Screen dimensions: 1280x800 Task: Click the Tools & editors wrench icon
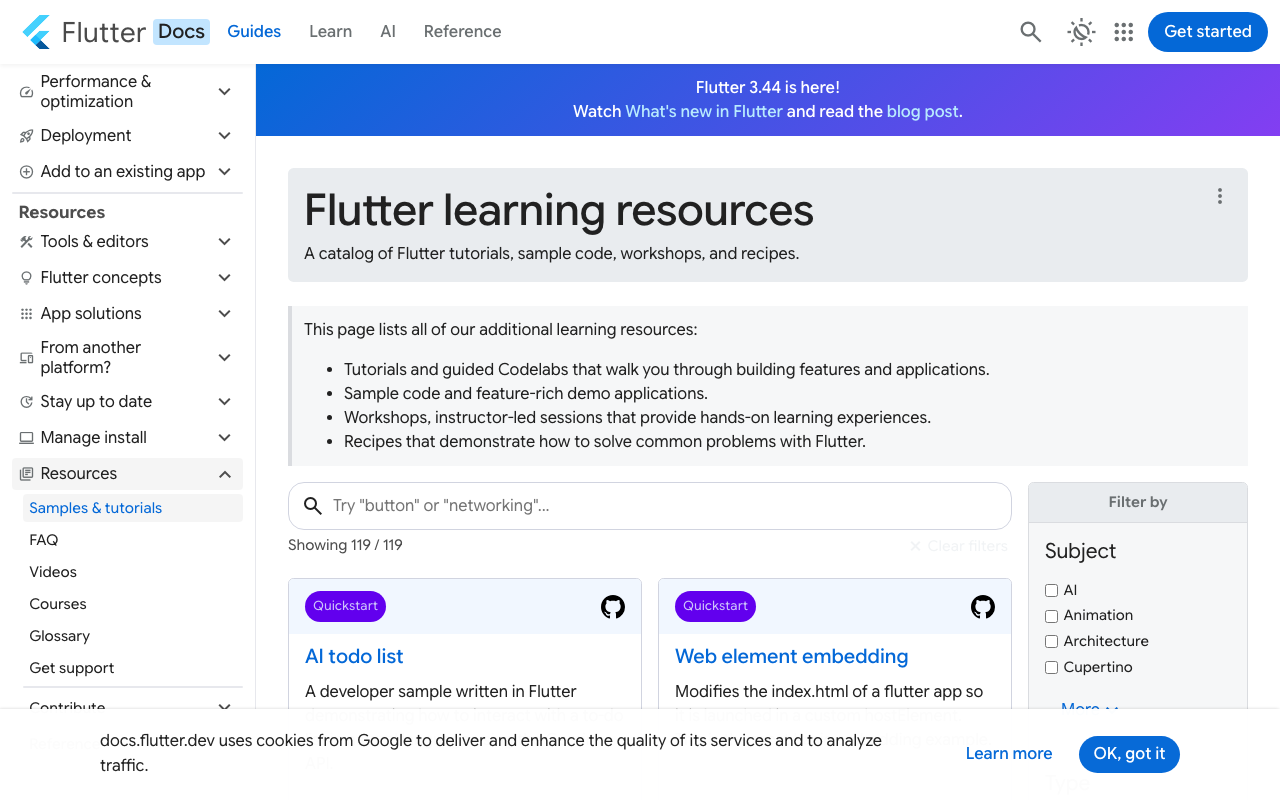[x=27, y=242]
